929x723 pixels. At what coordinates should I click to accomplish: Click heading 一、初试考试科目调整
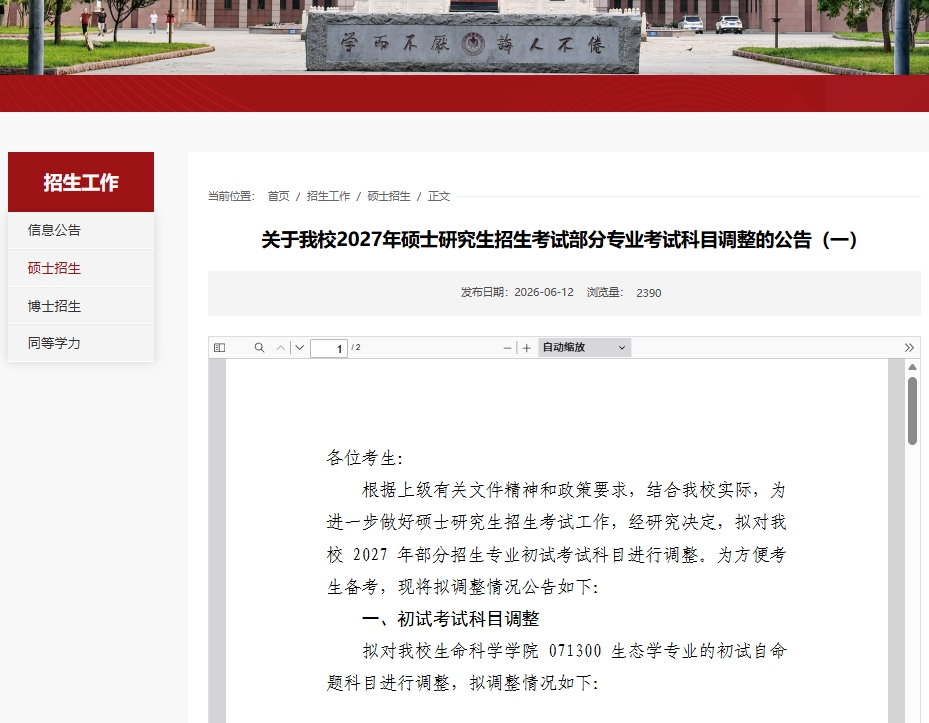point(450,619)
